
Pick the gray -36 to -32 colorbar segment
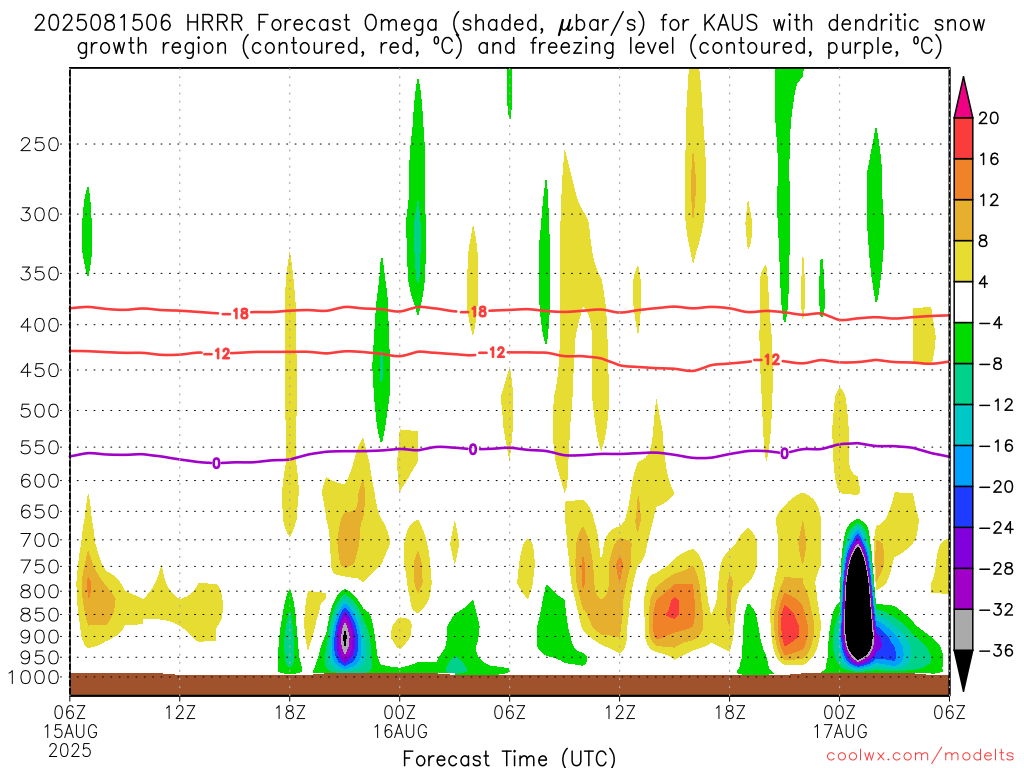point(963,630)
